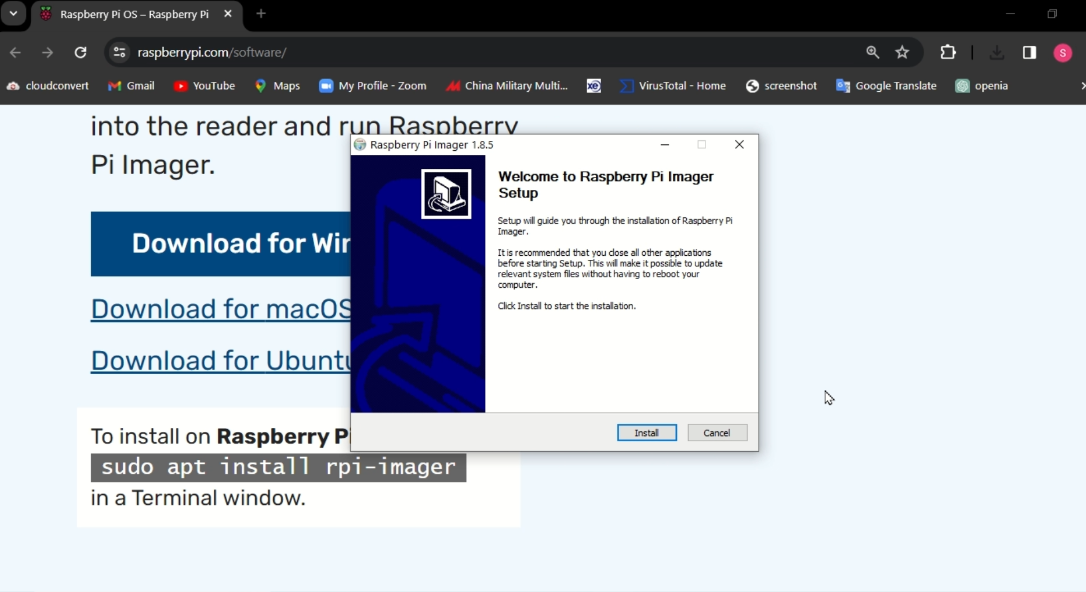
Task: Open the Chrome profile avatar S
Action: 1062,53
